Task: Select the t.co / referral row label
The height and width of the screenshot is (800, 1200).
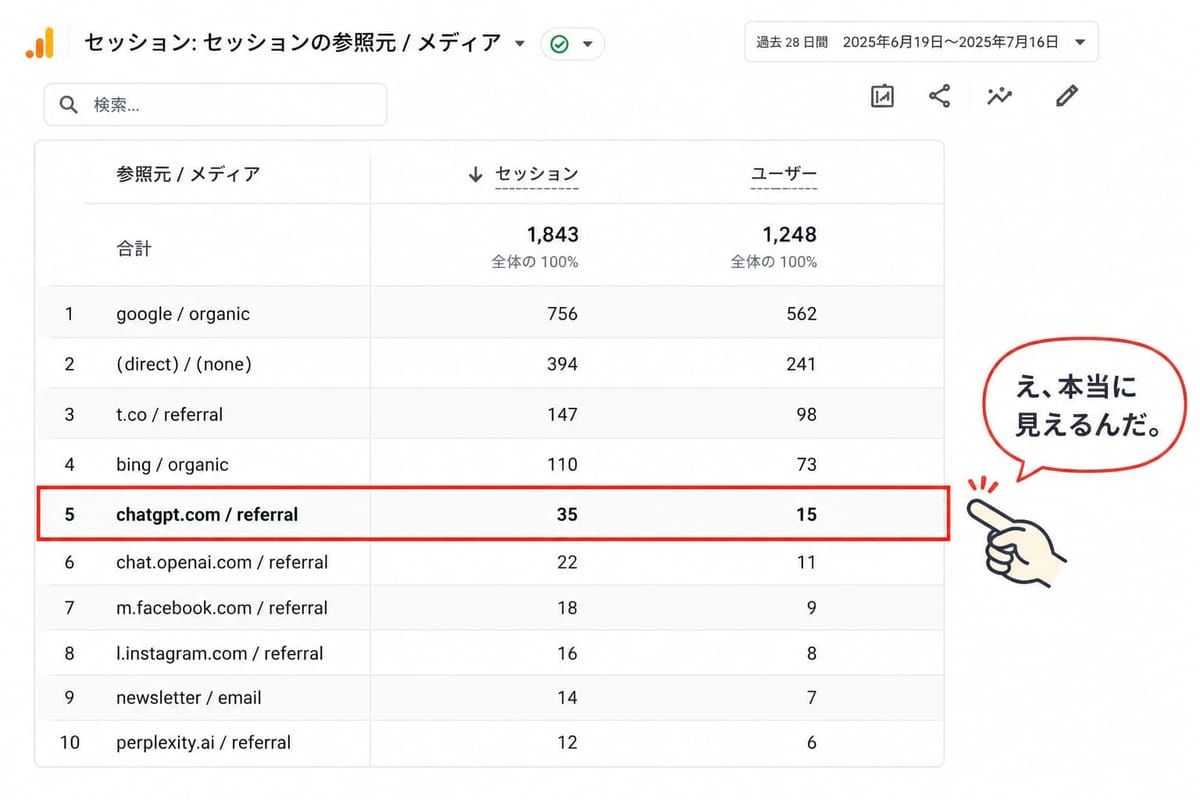Action: coord(169,414)
